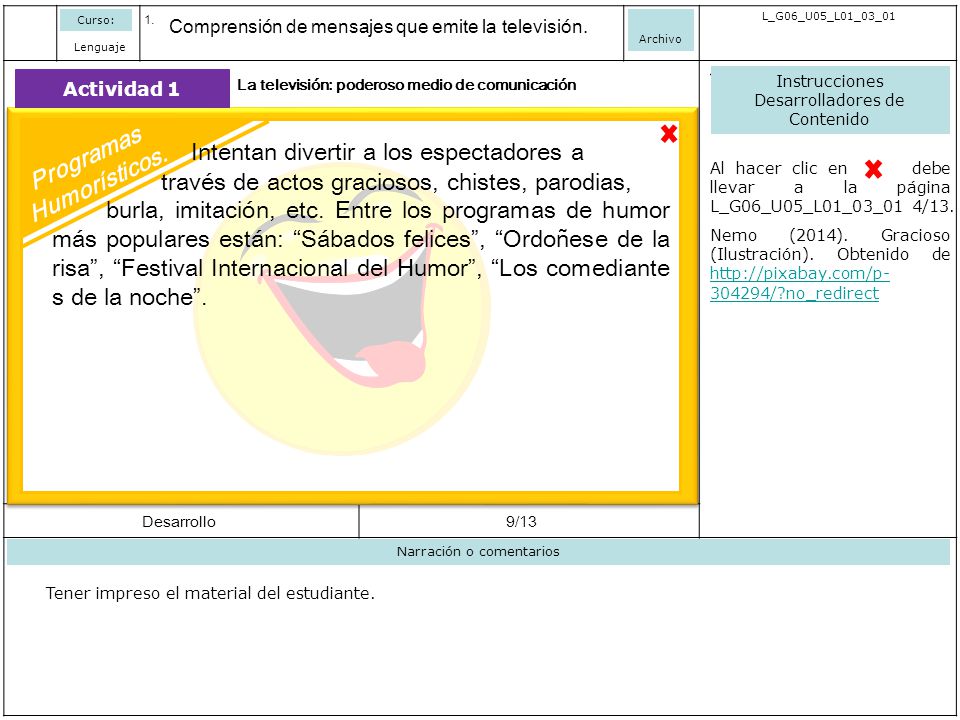Click the Desarrollo cell
The width and height of the screenshot is (960, 720).
179,522
